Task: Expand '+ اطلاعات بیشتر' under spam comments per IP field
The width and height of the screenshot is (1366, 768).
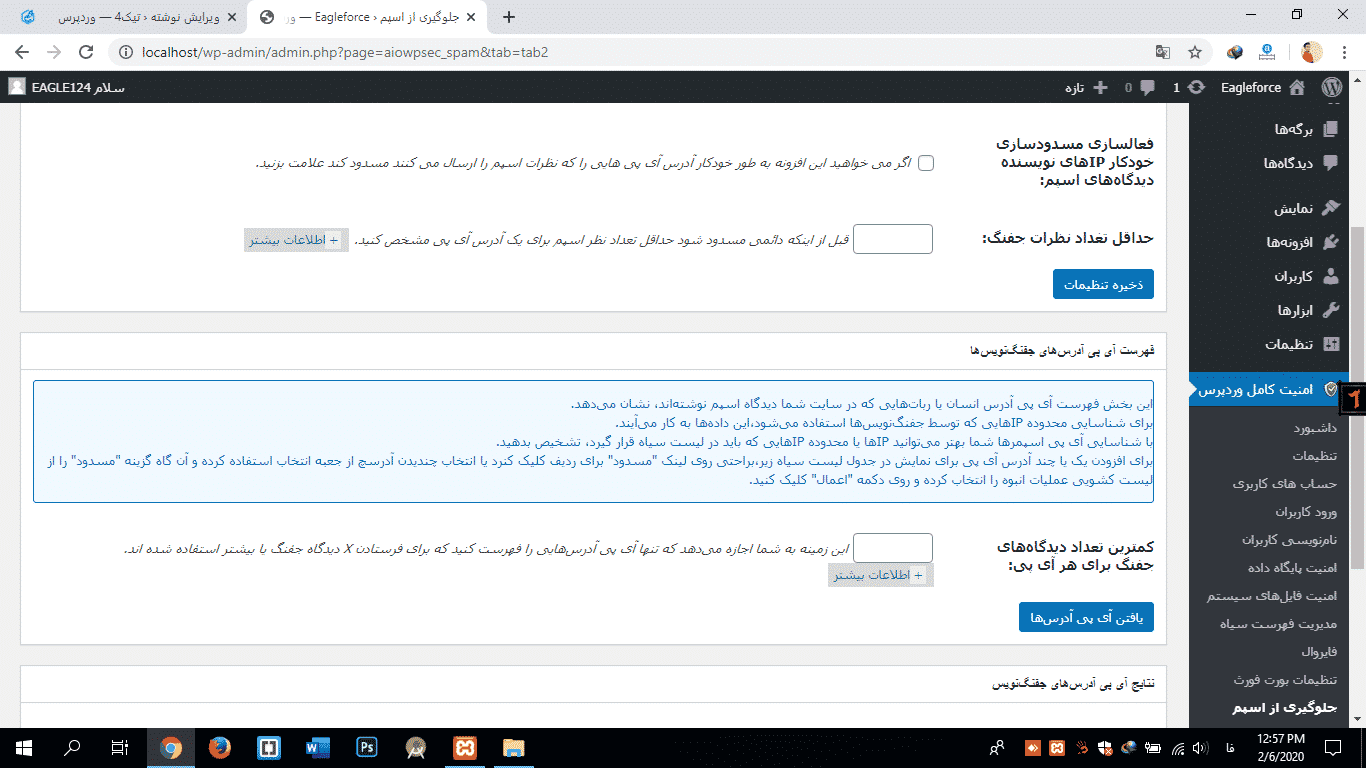Action: click(x=880, y=575)
